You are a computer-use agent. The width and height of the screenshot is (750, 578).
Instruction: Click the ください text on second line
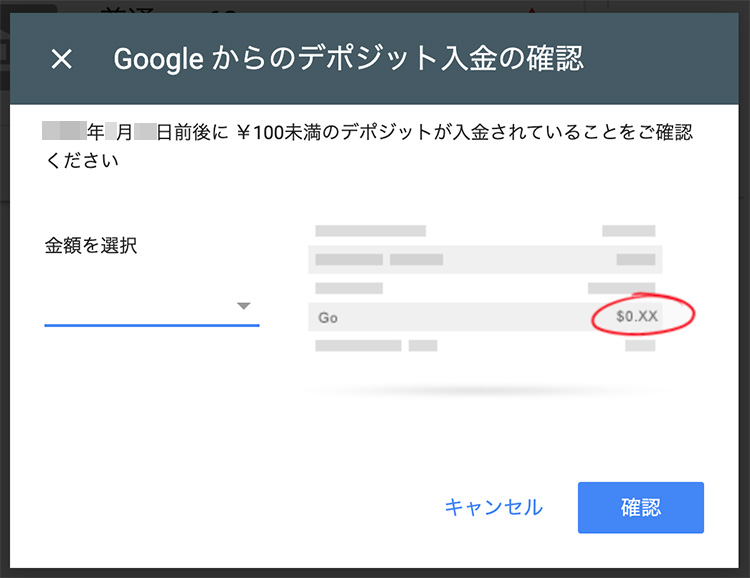(82, 161)
